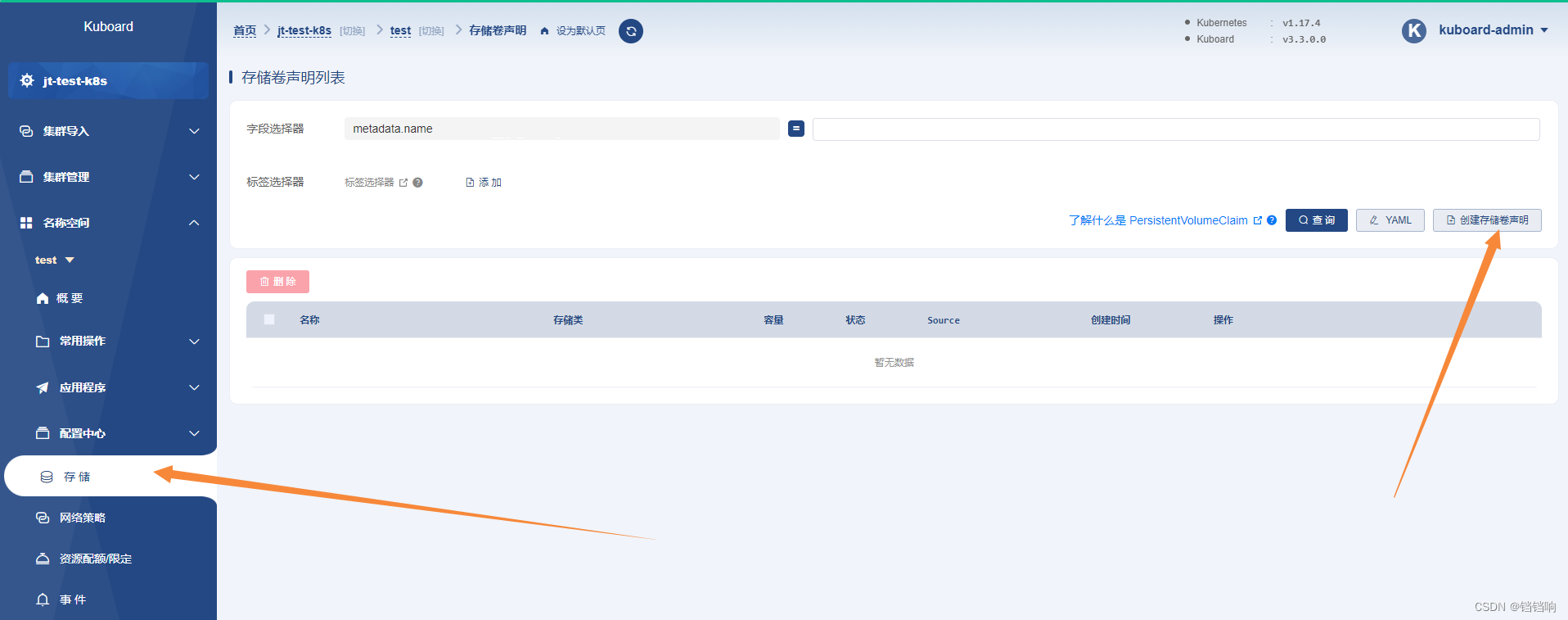
Task: Click the 创建存储卷声明 button
Action: pyautogui.click(x=1487, y=220)
